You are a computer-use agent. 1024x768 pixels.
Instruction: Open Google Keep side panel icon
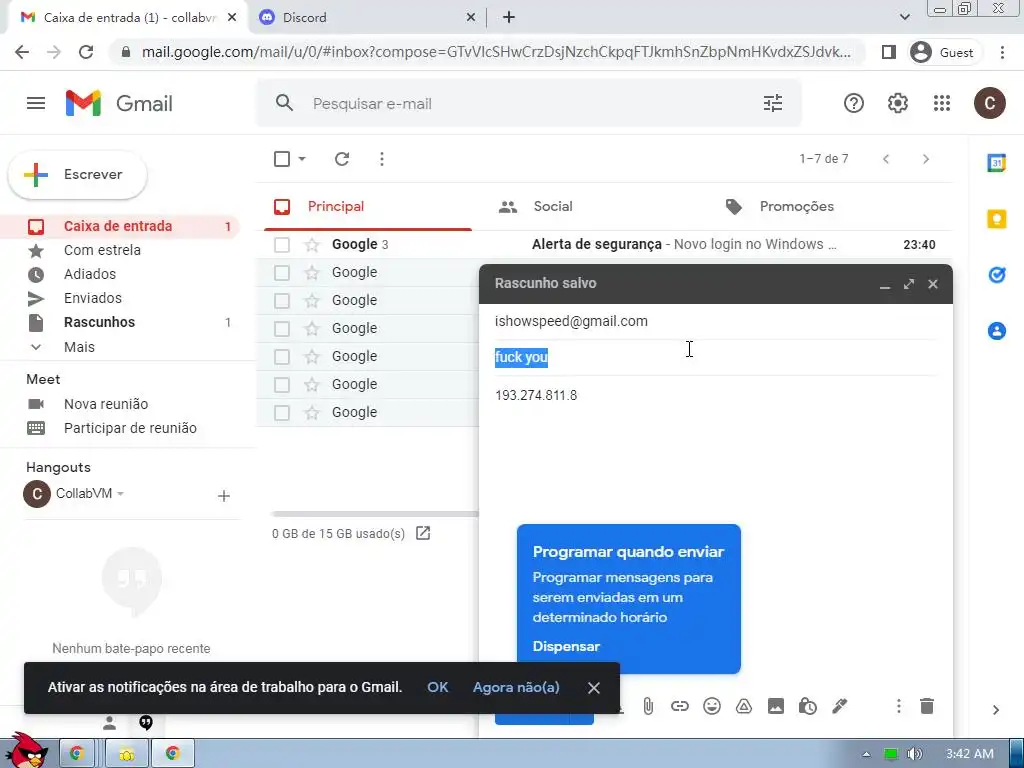[997, 219]
